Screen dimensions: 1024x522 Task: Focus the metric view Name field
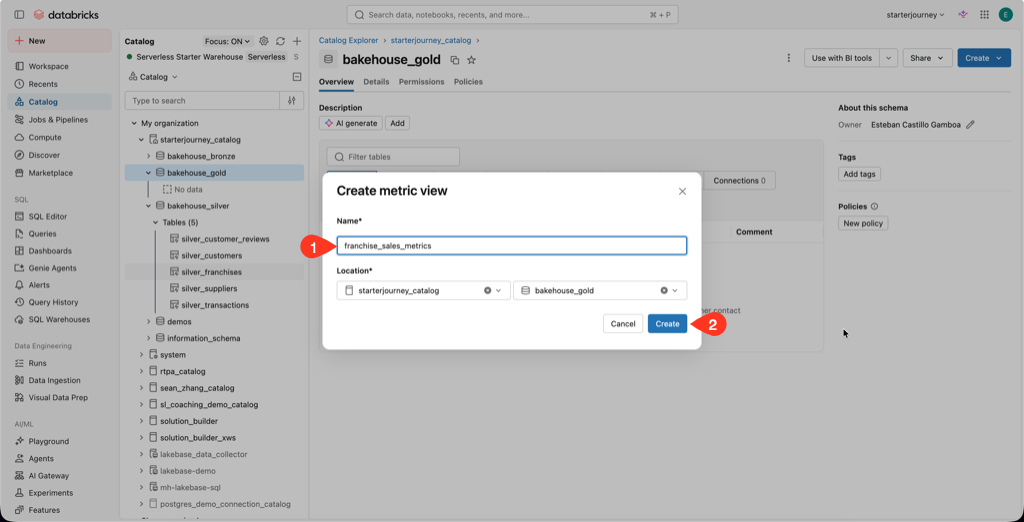pyautogui.click(x=511, y=246)
